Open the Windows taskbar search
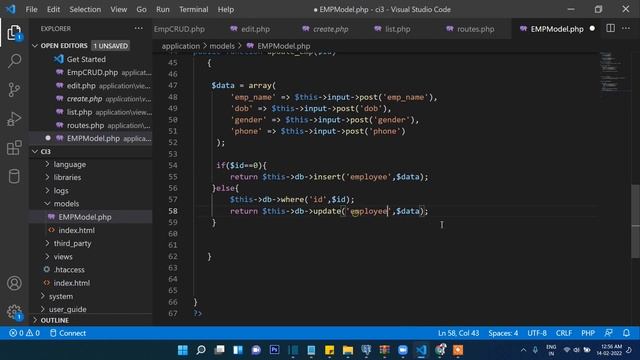Viewport: 640px width, 360px height. (201, 350)
